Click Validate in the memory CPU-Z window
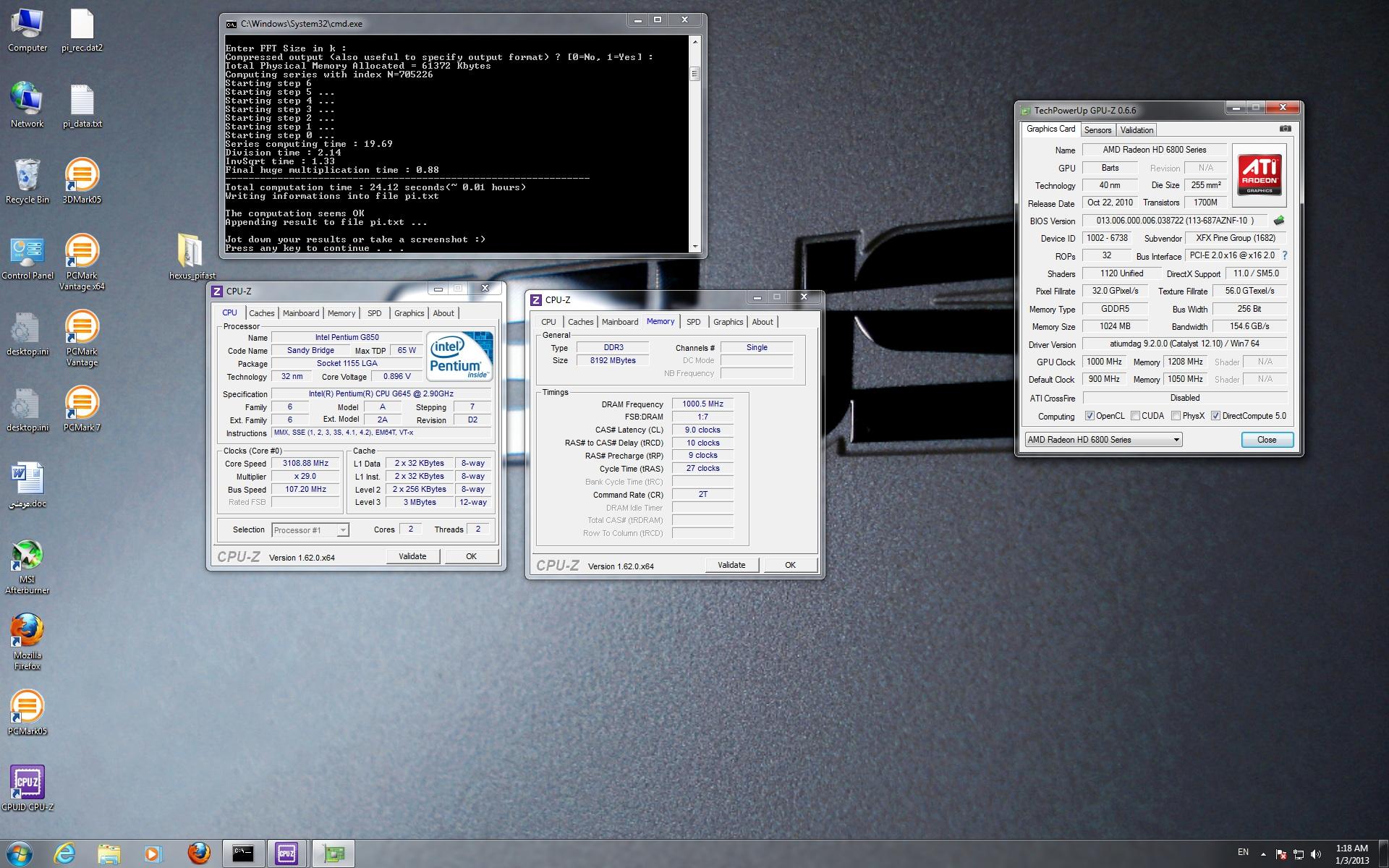The width and height of the screenshot is (1389, 868). pos(731,565)
